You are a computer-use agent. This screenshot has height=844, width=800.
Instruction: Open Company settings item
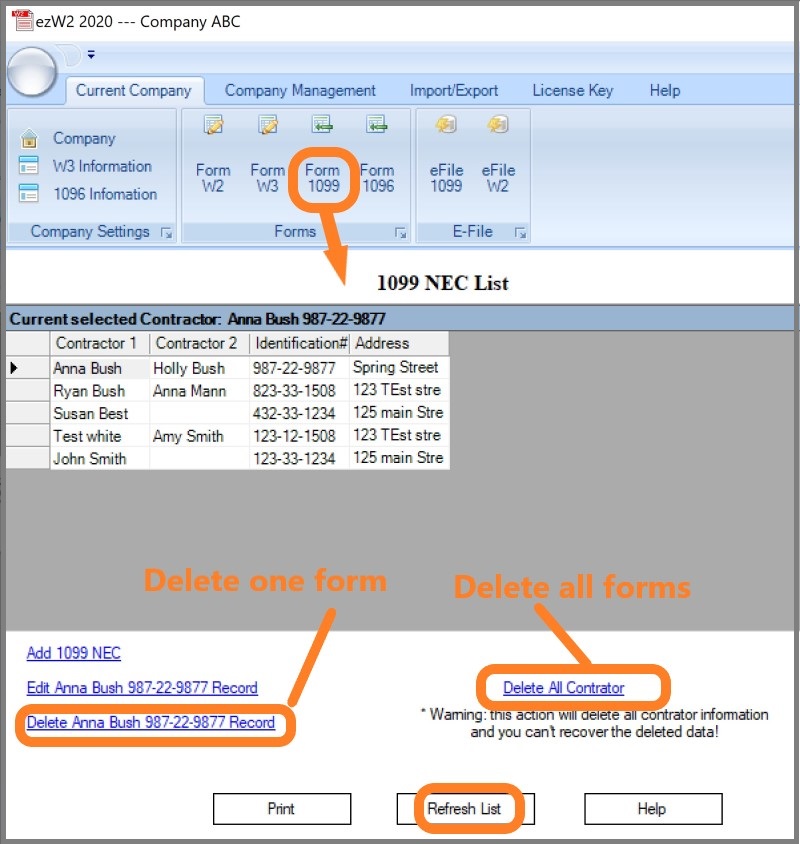point(84,138)
